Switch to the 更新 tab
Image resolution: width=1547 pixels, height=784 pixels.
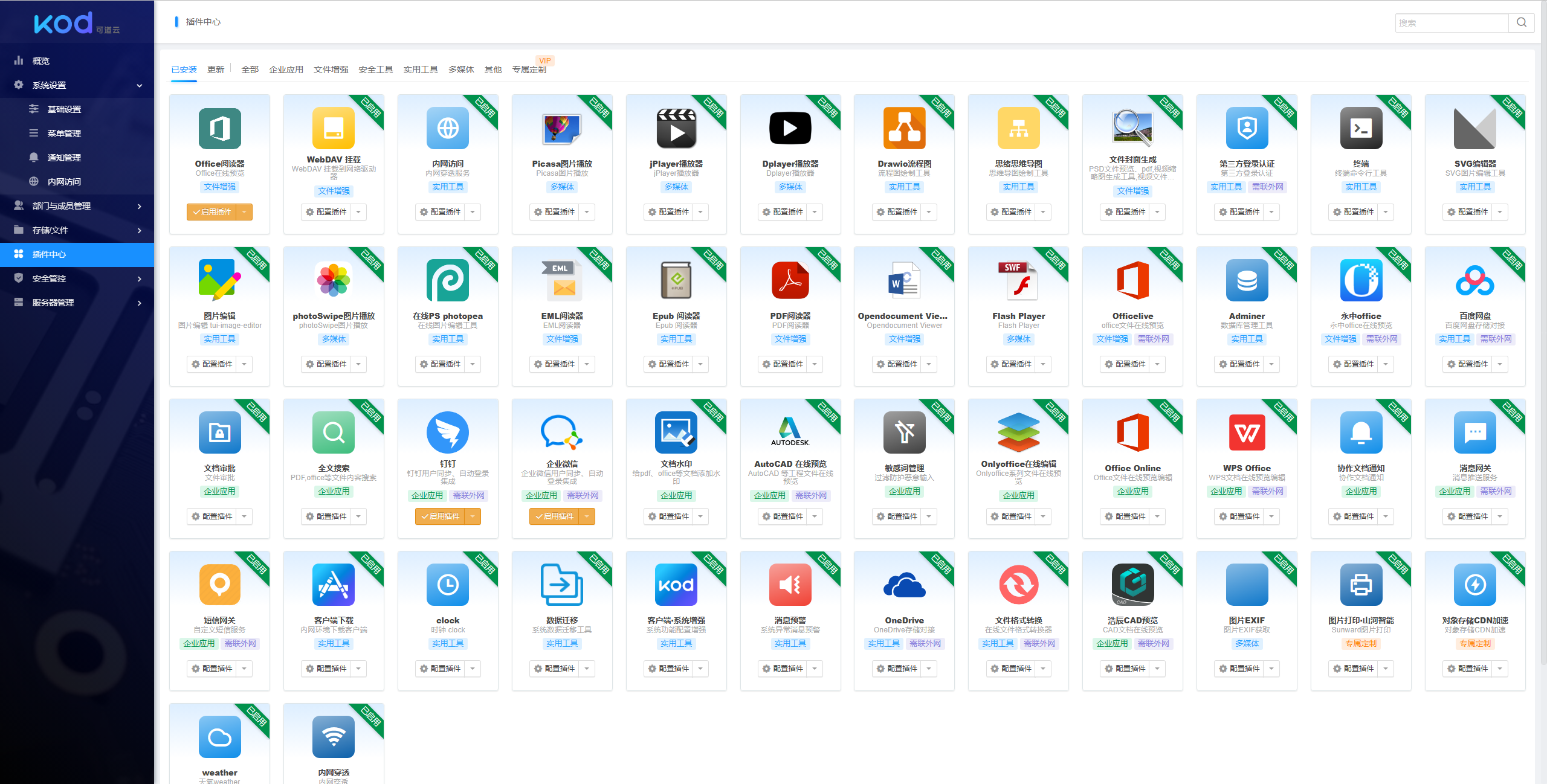point(216,69)
